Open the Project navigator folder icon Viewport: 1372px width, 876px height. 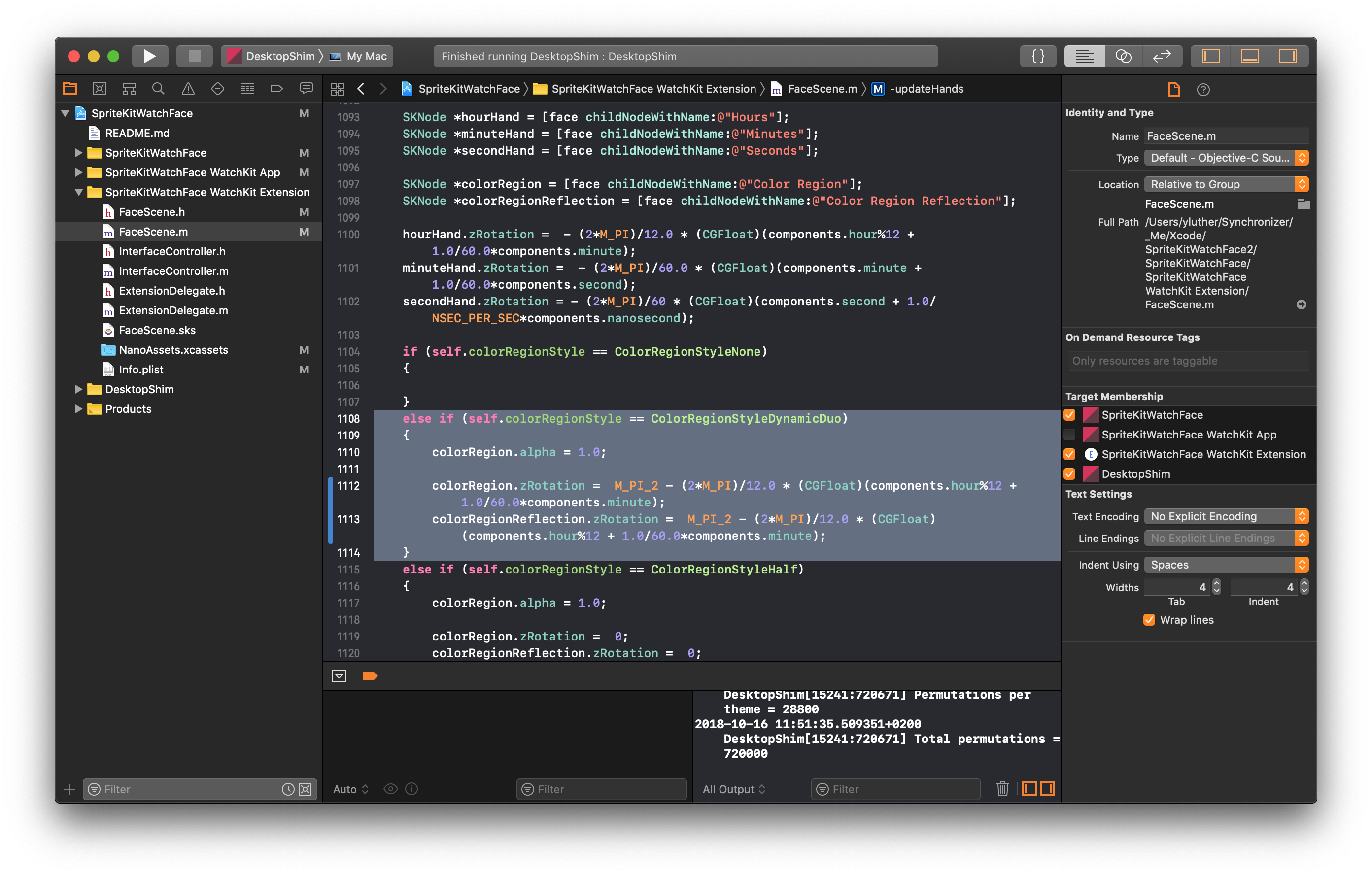(x=70, y=88)
